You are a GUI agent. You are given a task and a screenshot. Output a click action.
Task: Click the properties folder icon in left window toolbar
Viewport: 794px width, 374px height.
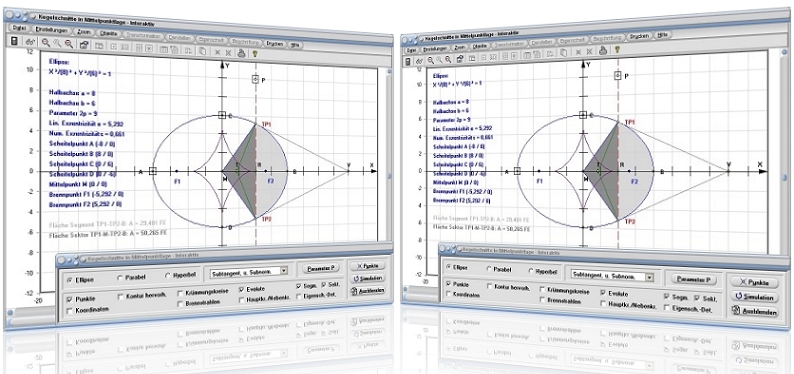tap(84, 45)
